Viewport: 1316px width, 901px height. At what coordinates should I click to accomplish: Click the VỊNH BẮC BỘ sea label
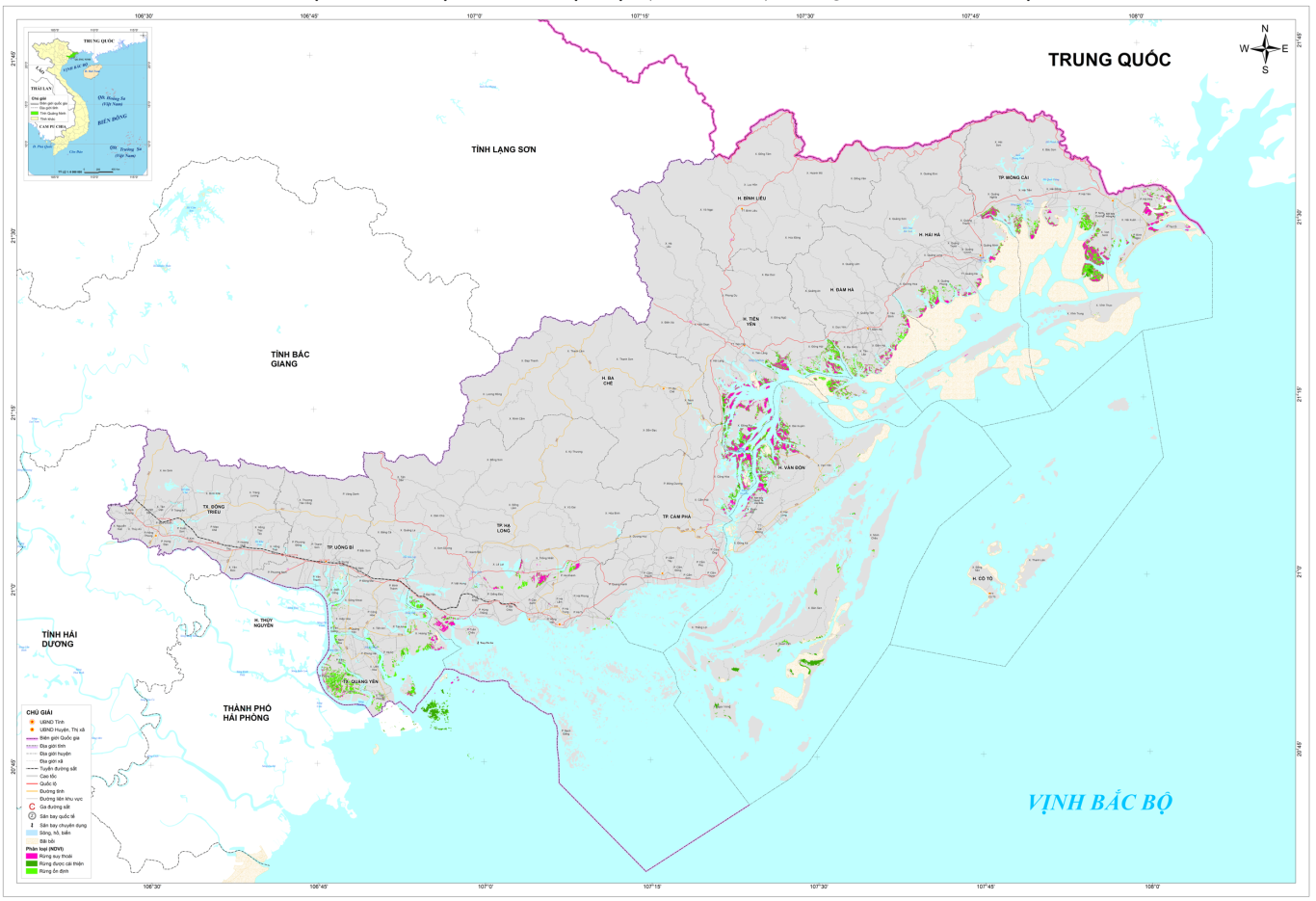tap(1099, 803)
